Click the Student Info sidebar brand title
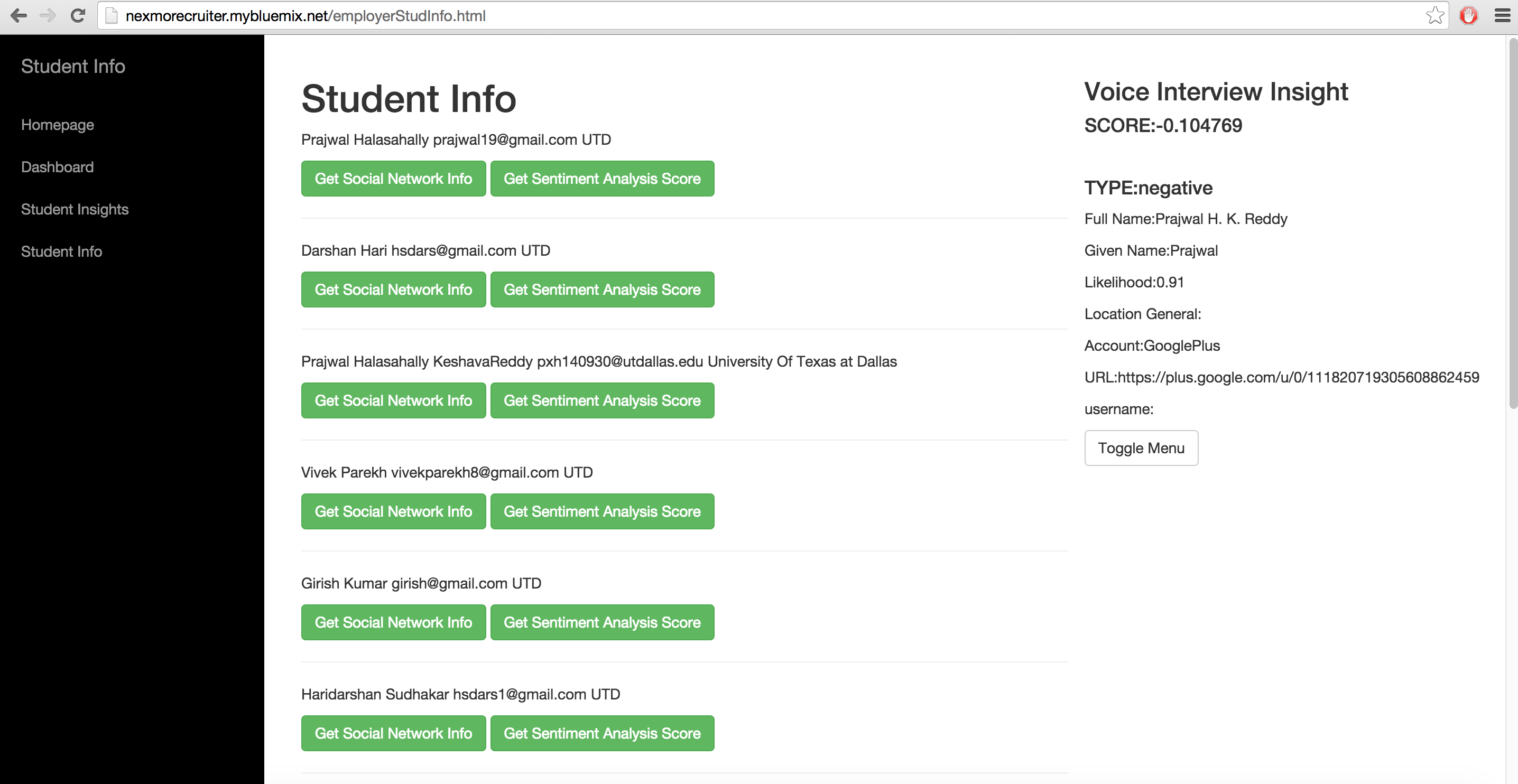This screenshot has height=784, width=1518. point(73,67)
